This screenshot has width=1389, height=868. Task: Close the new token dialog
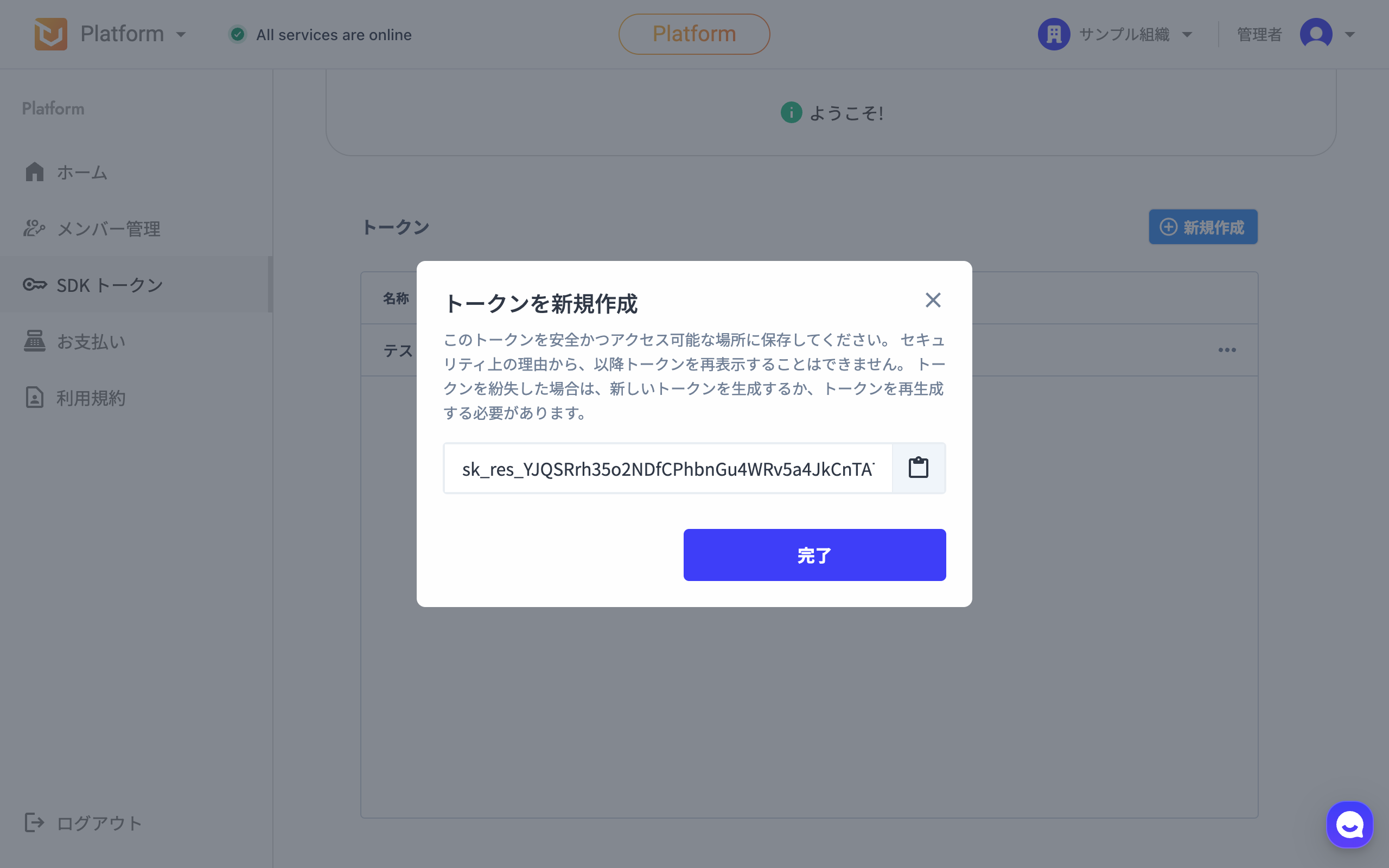click(933, 299)
